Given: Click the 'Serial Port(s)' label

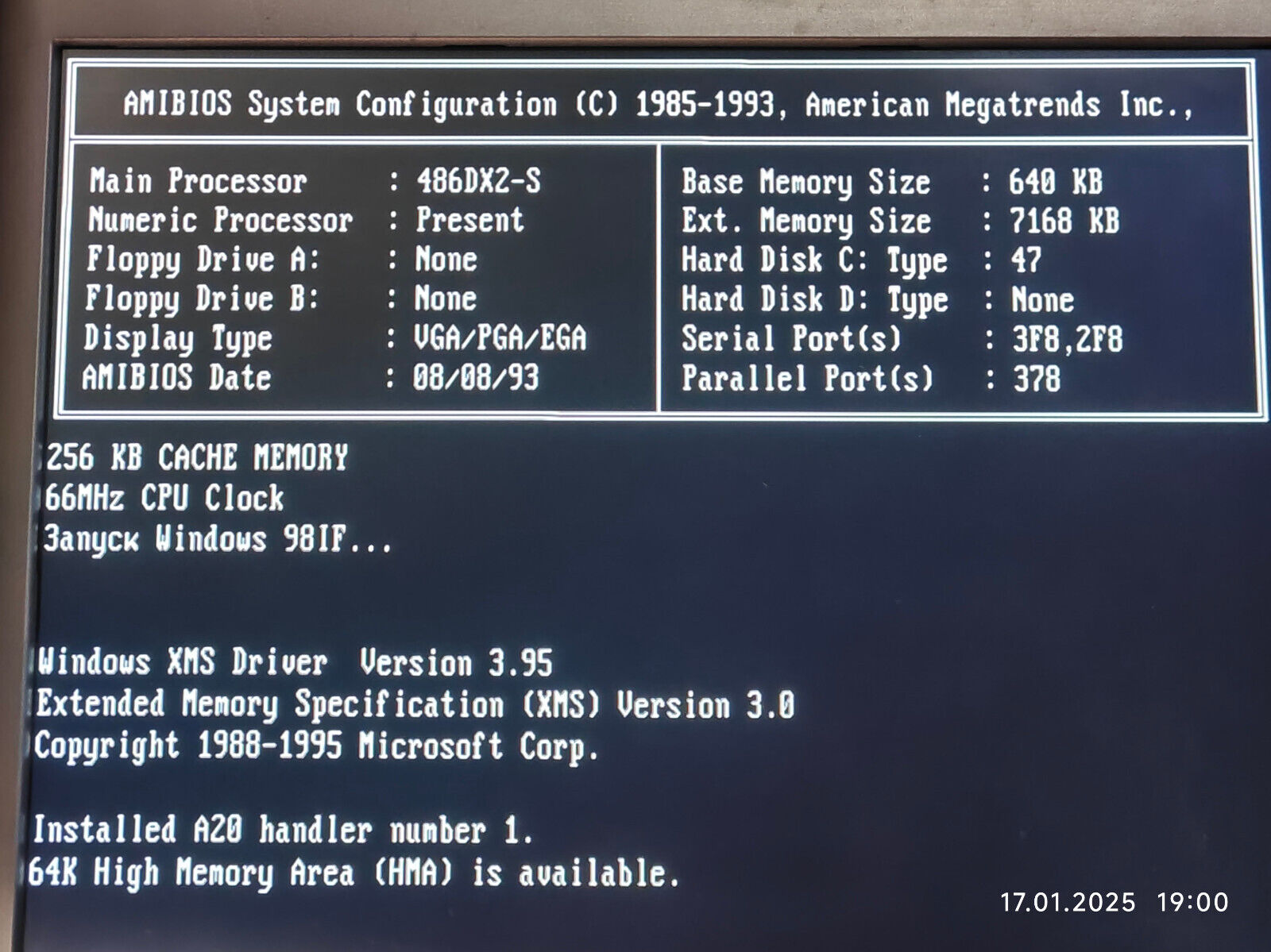Looking at the screenshot, I should tap(792, 339).
